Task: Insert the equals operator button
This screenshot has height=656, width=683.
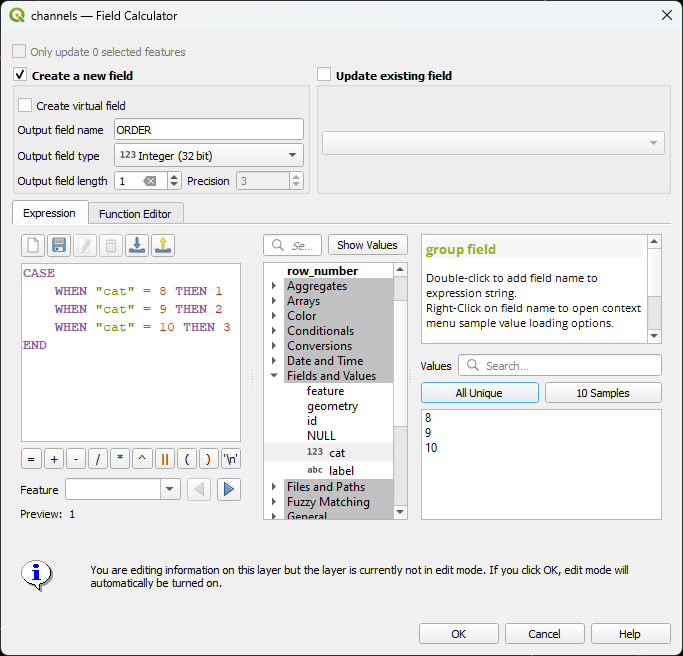Action: pos(32,459)
